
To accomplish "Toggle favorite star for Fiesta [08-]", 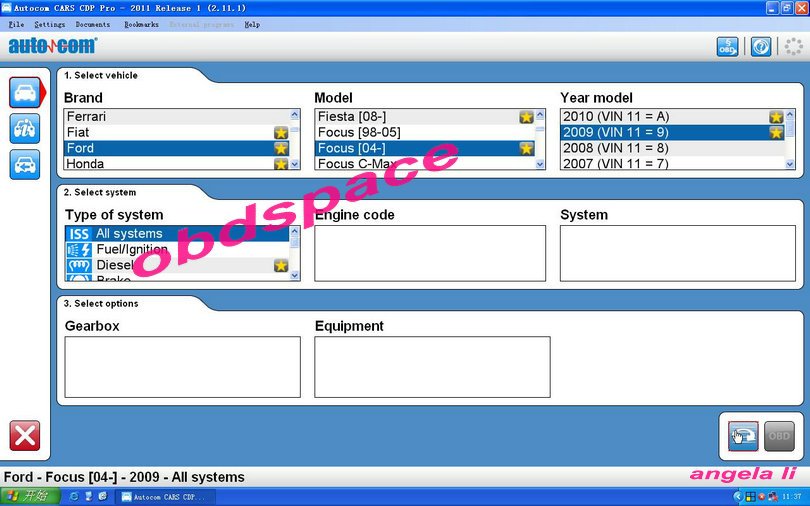I will (526, 117).
